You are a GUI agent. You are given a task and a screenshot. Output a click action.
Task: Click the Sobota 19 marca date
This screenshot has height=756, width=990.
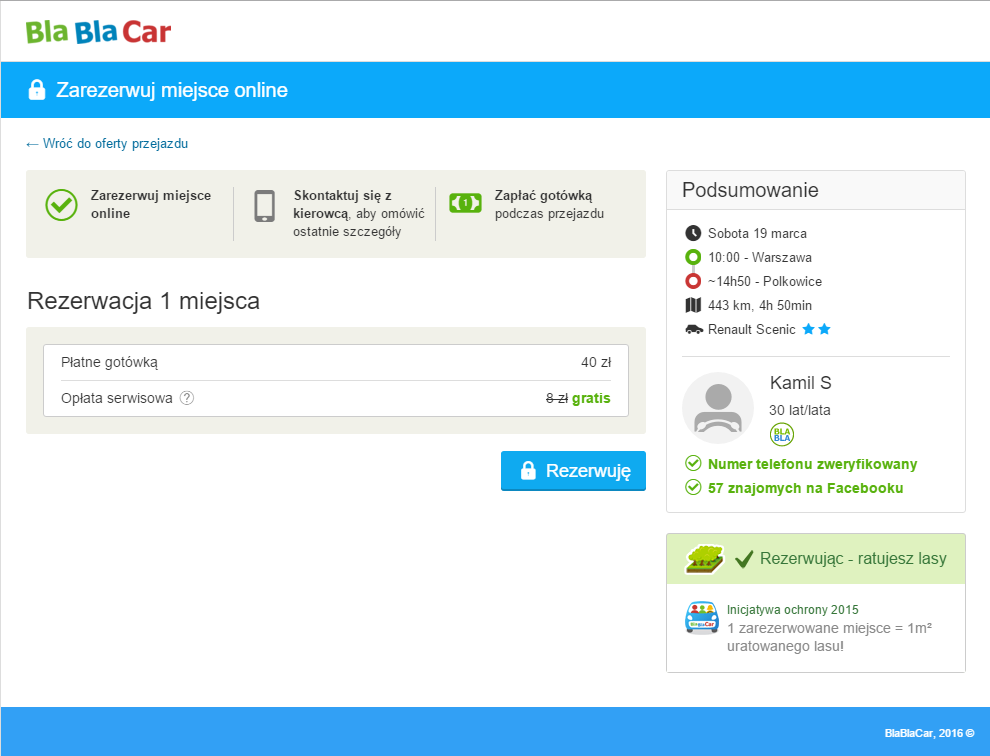point(757,233)
